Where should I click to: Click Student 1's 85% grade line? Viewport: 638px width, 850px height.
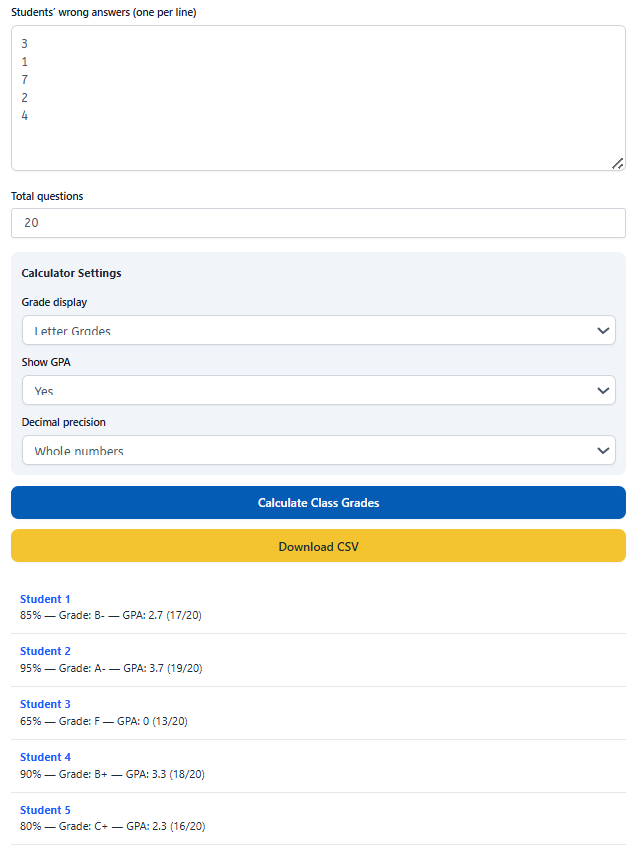(x=111, y=615)
